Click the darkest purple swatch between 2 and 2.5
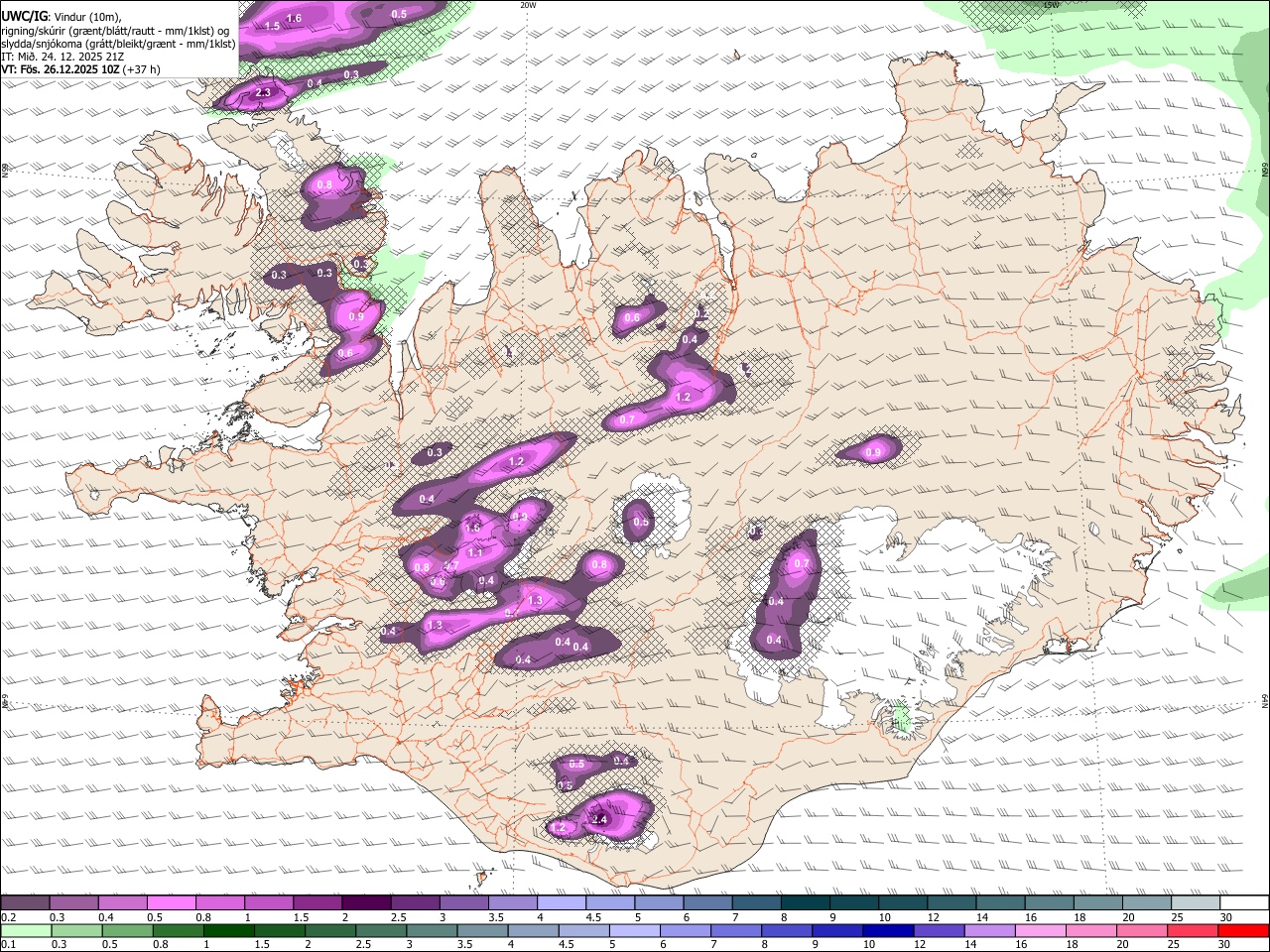 [x=365, y=903]
